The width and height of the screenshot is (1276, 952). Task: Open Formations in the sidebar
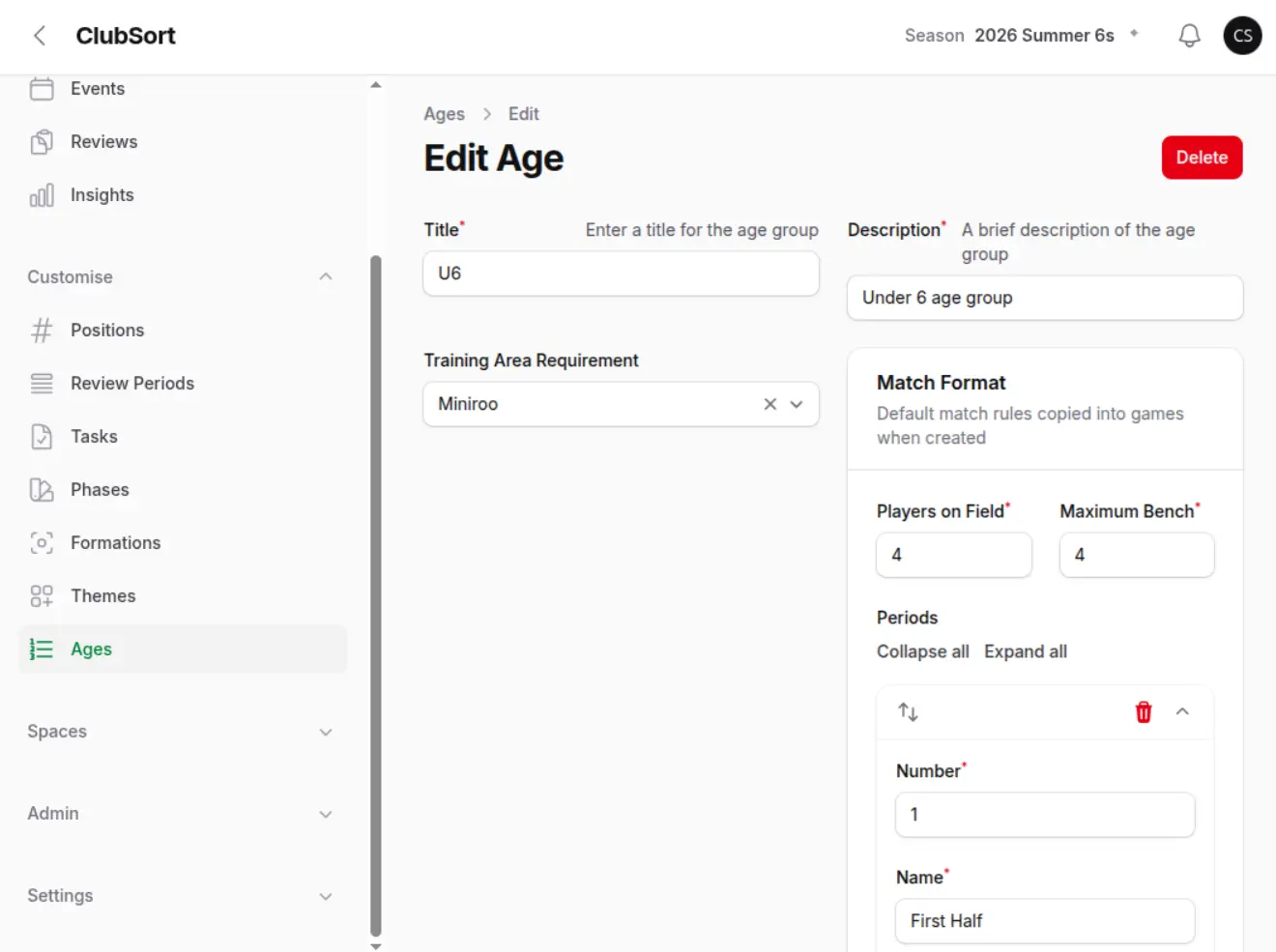(183, 543)
